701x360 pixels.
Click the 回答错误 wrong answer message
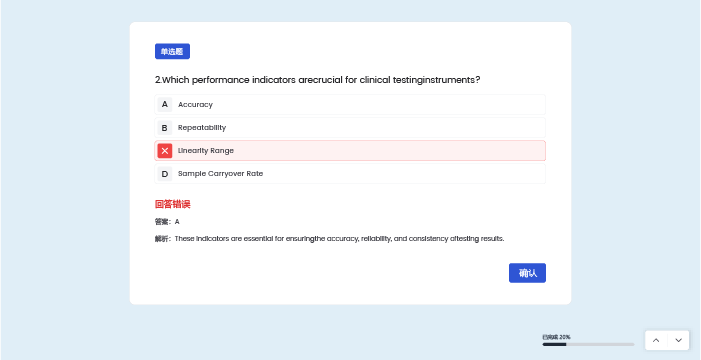pyautogui.click(x=173, y=204)
